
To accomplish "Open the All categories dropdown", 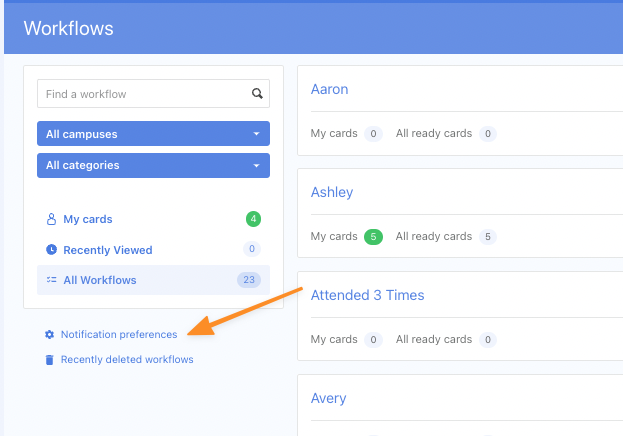I will pyautogui.click(x=153, y=165).
